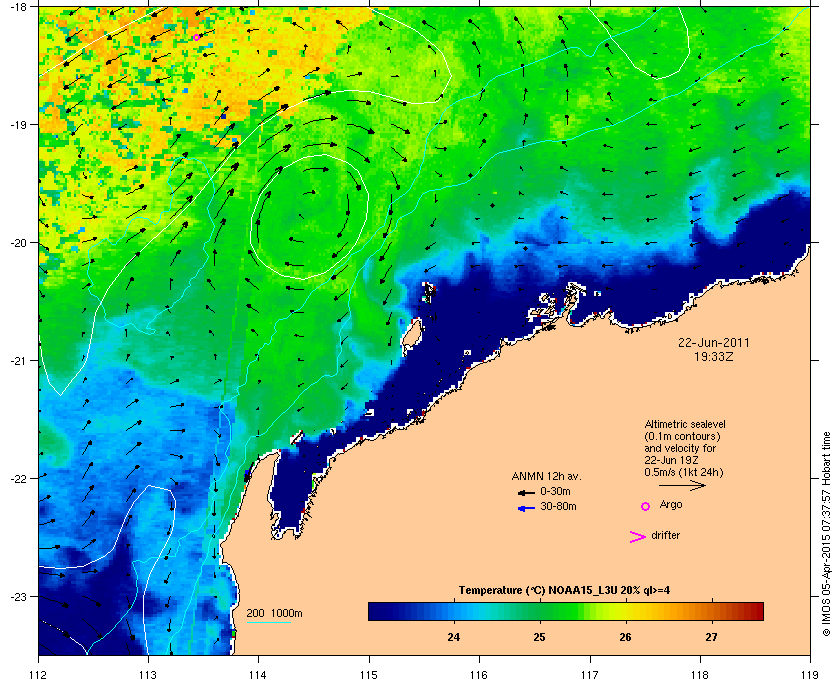Viewport: 840px width, 680px height.
Task: Click the blue 30-80m arrow legend symbol
Action: pyautogui.click(x=526, y=508)
